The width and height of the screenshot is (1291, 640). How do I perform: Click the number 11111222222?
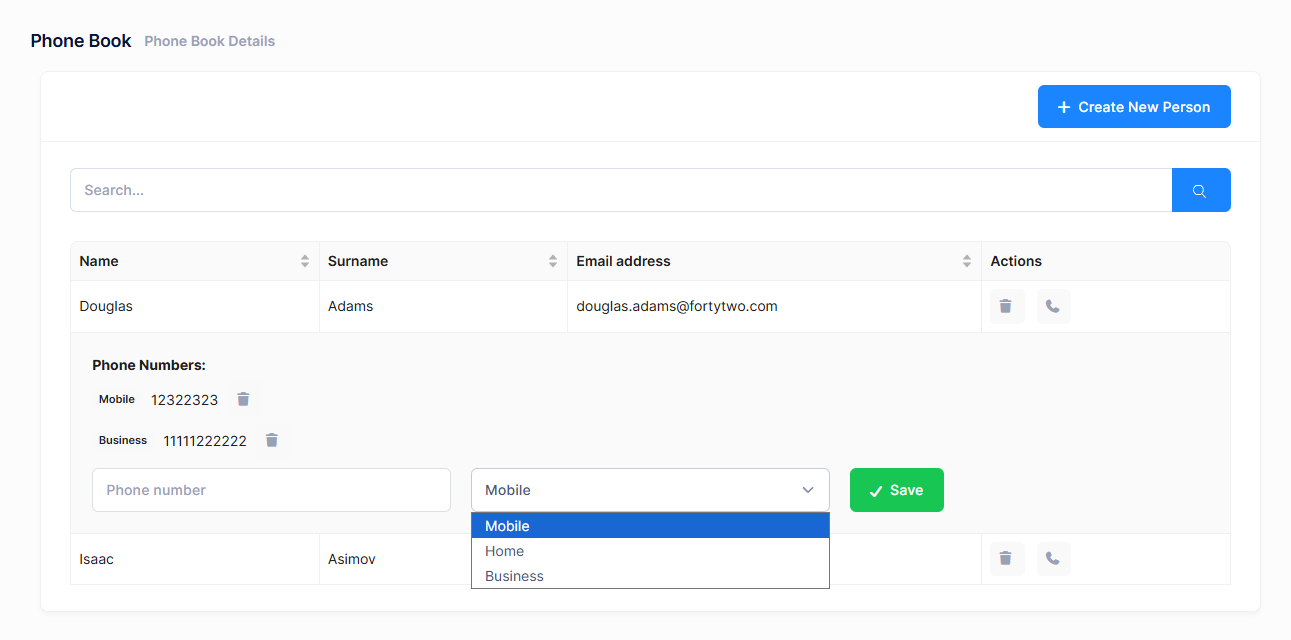click(x=205, y=441)
